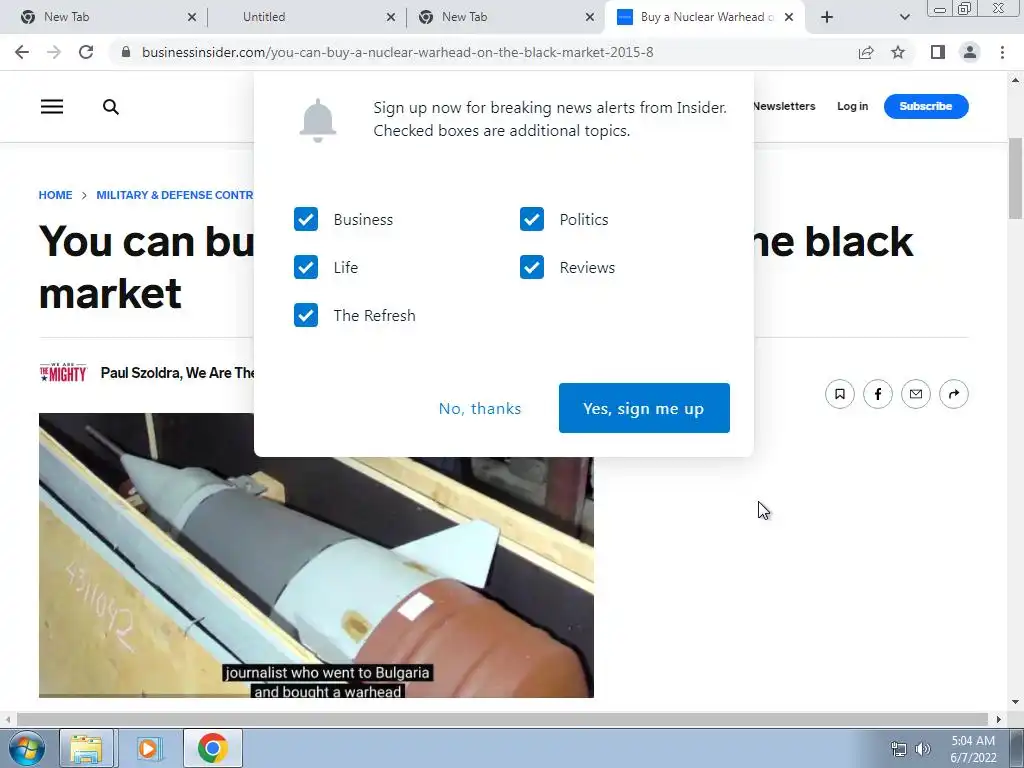
Task: Switch to the first New Tab
Action: (x=104, y=17)
